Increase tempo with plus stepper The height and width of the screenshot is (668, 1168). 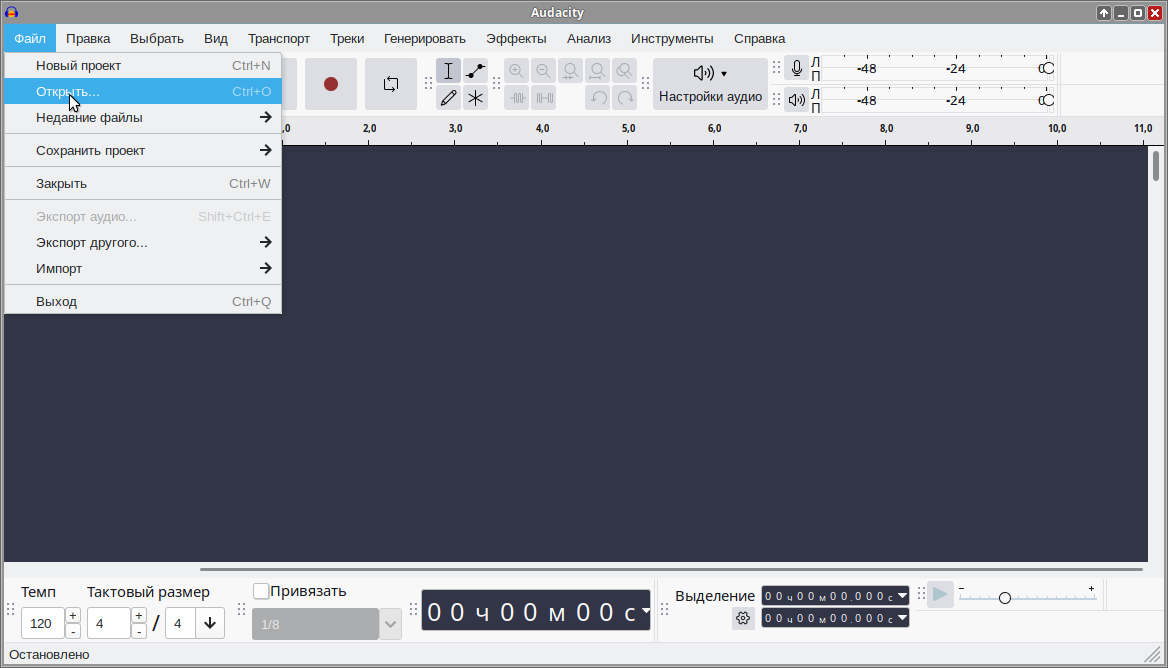(x=73, y=616)
